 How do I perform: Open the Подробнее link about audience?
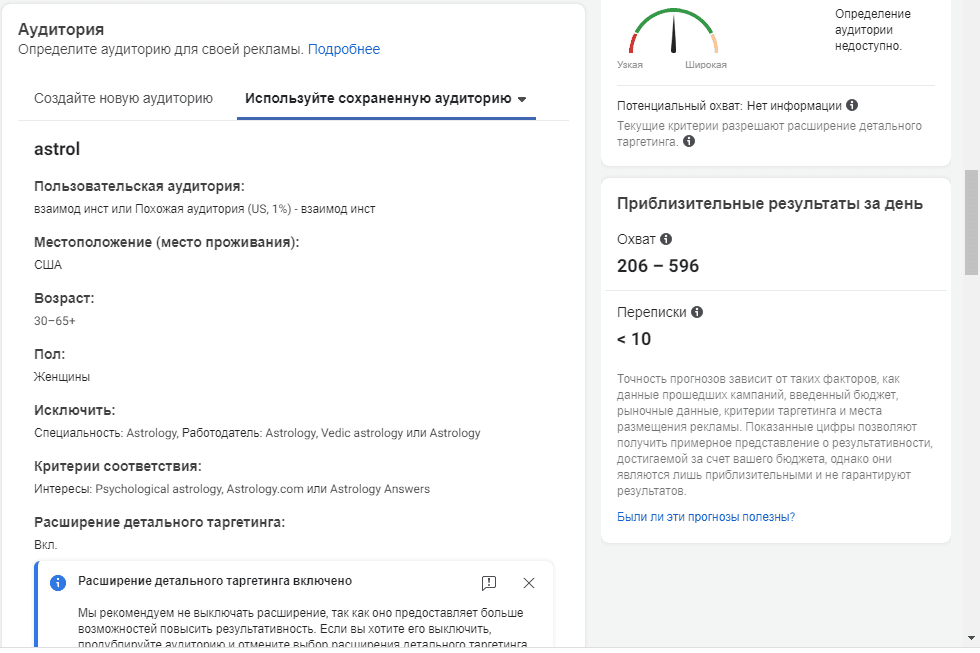(x=344, y=49)
